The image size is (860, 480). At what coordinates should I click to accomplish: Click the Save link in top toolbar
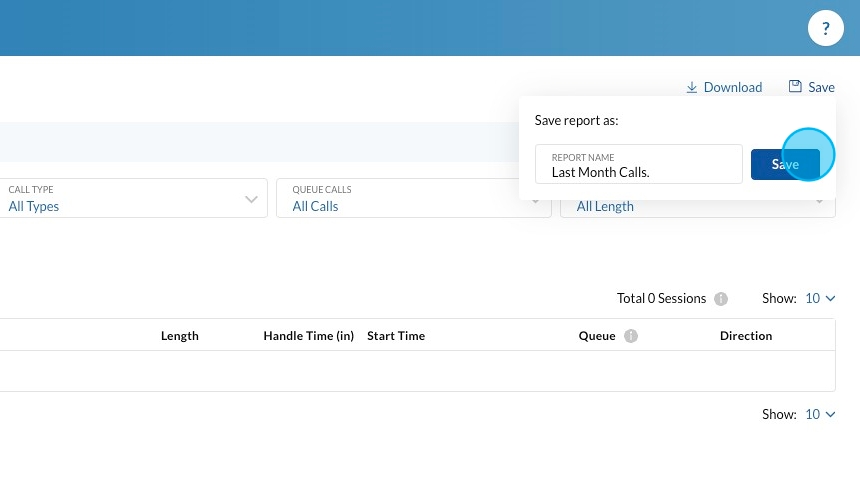pyautogui.click(x=821, y=87)
